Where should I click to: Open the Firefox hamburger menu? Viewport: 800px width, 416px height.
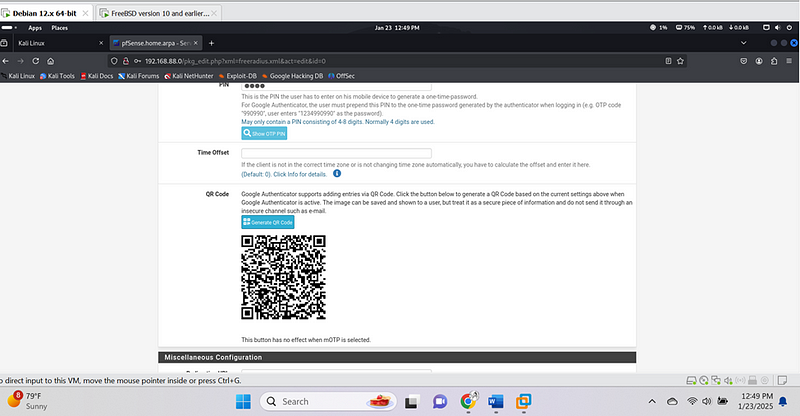(x=789, y=61)
